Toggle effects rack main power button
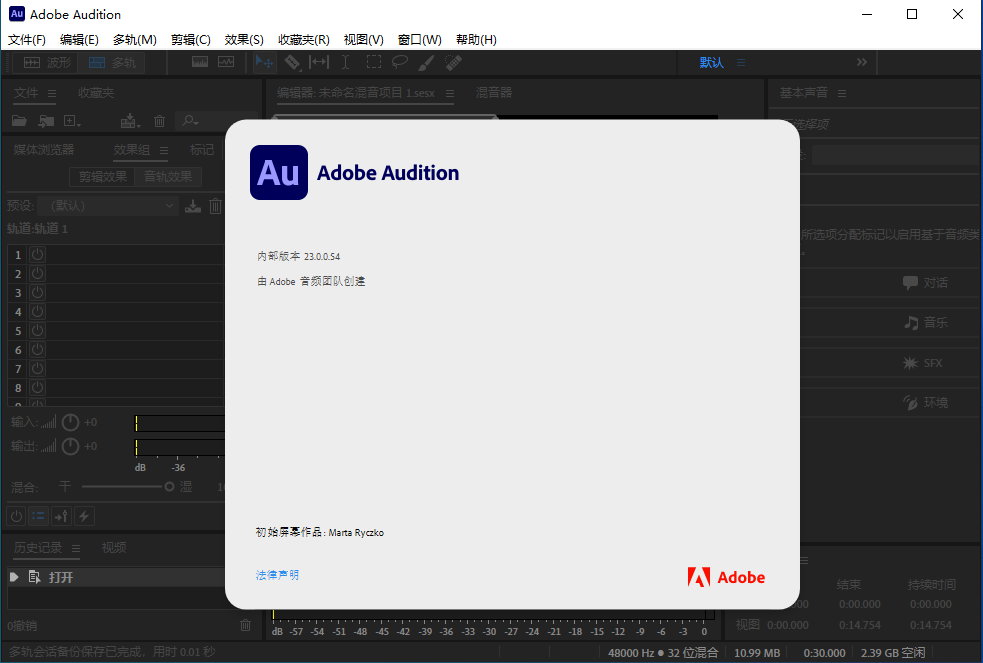The height and width of the screenshot is (663, 983). (x=16, y=516)
